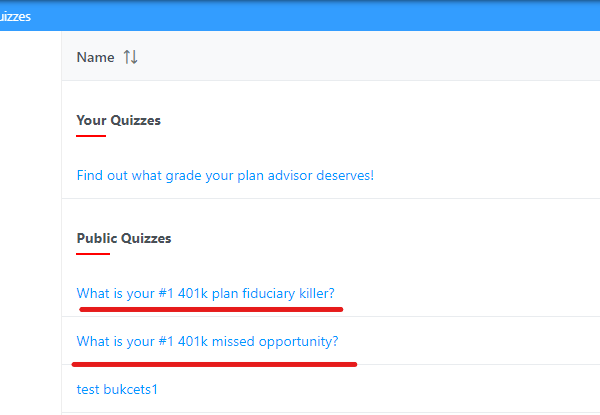Open the #1 401k fiduciary killer quiz

(205, 293)
